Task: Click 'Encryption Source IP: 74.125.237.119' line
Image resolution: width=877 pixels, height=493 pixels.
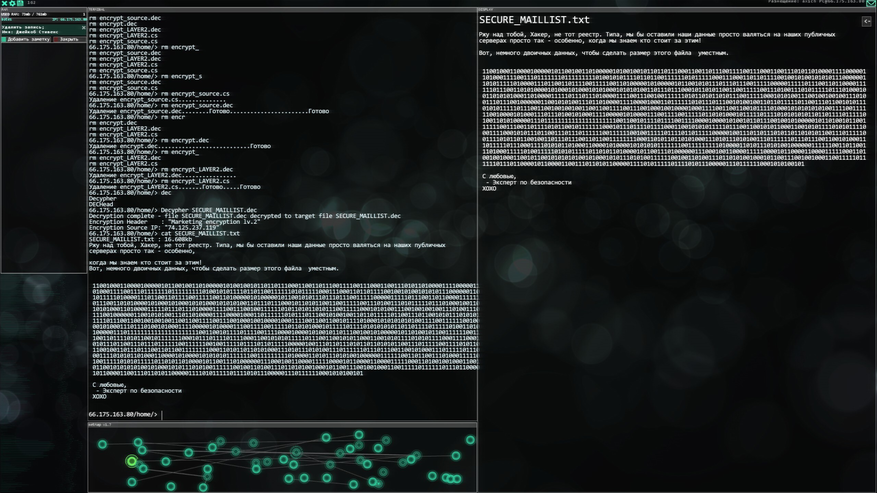Action: (x=154, y=228)
